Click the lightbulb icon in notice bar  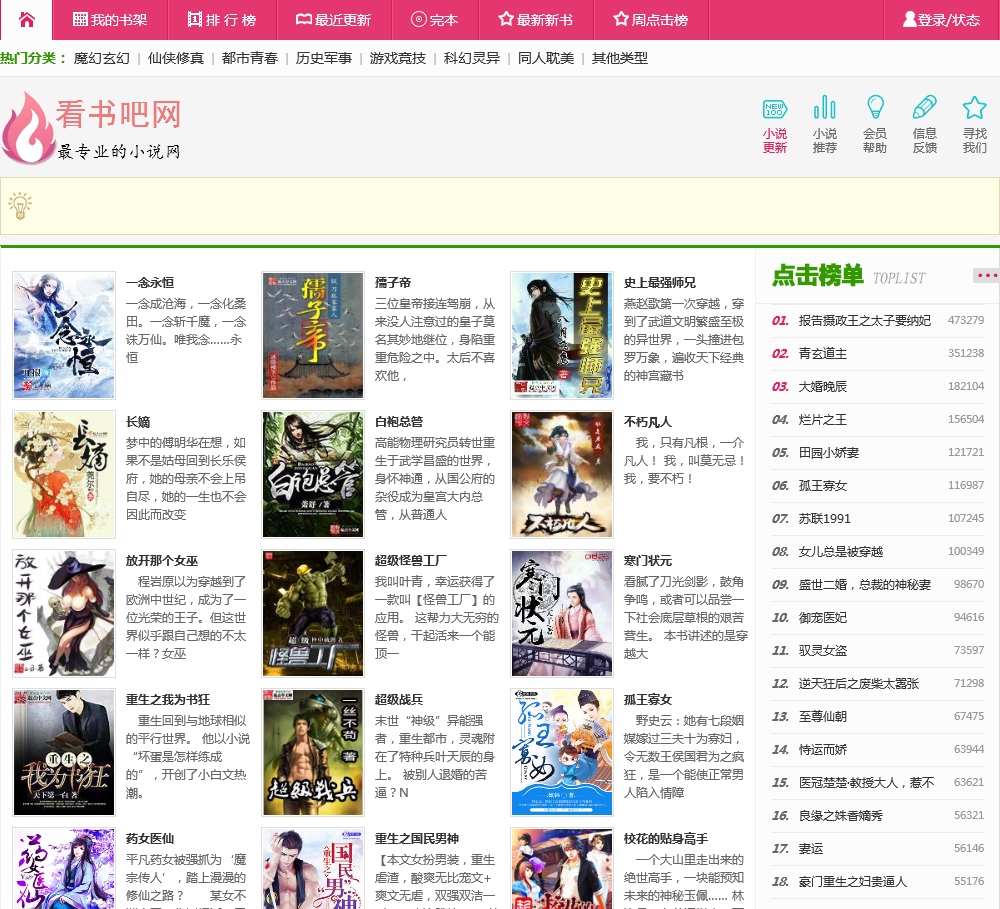pos(20,205)
